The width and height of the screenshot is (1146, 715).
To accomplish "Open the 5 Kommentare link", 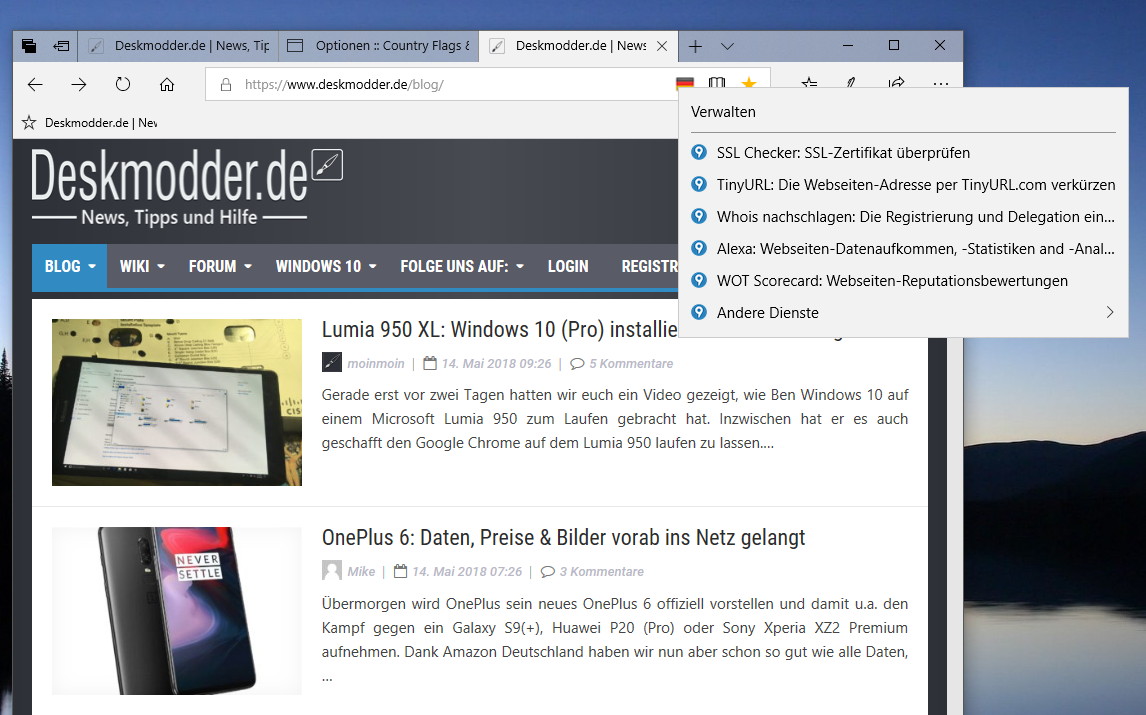I will click(x=631, y=364).
